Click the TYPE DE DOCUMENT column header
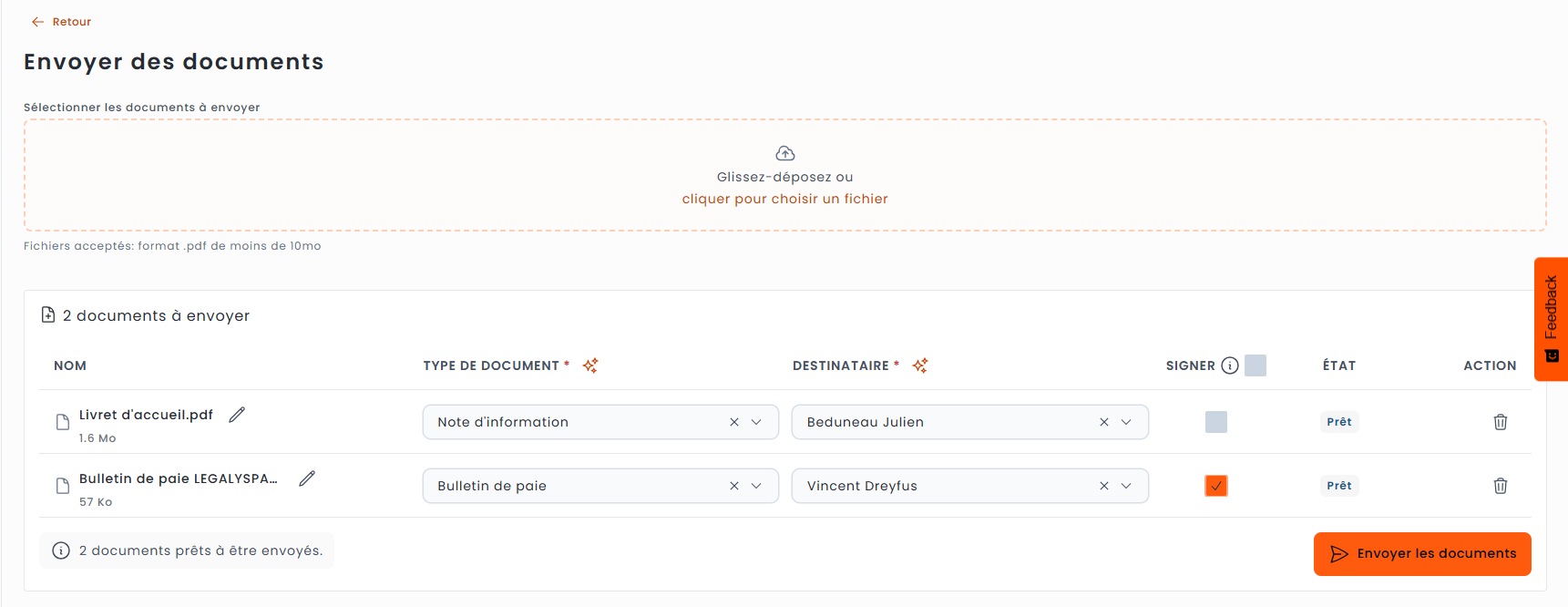This screenshot has height=607, width=1568. tap(491, 365)
